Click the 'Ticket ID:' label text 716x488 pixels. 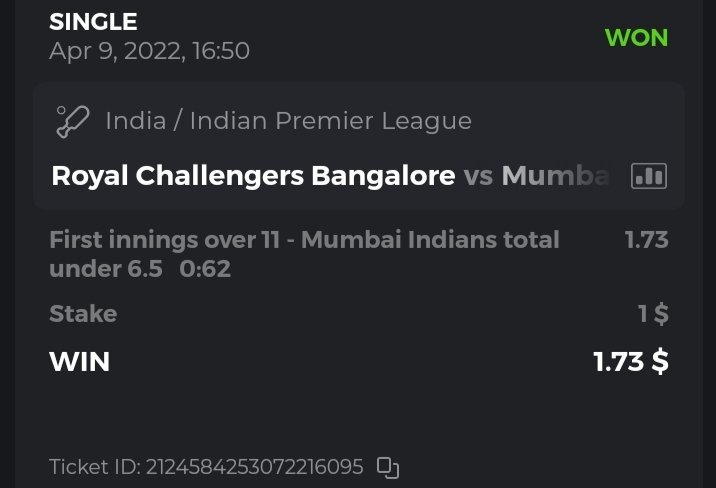point(95,467)
